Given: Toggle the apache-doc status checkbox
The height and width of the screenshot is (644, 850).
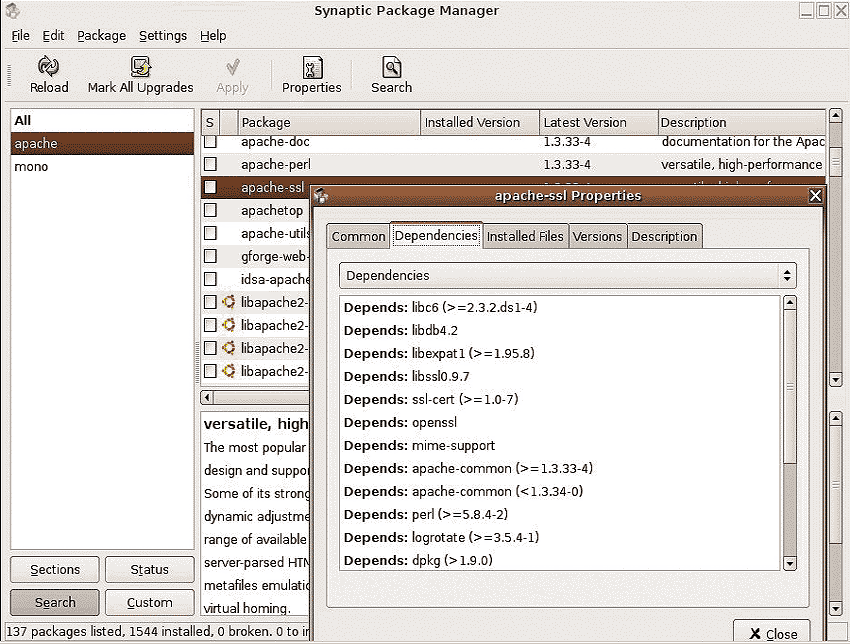Looking at the screenshot, I should click(x=210, y=141).
